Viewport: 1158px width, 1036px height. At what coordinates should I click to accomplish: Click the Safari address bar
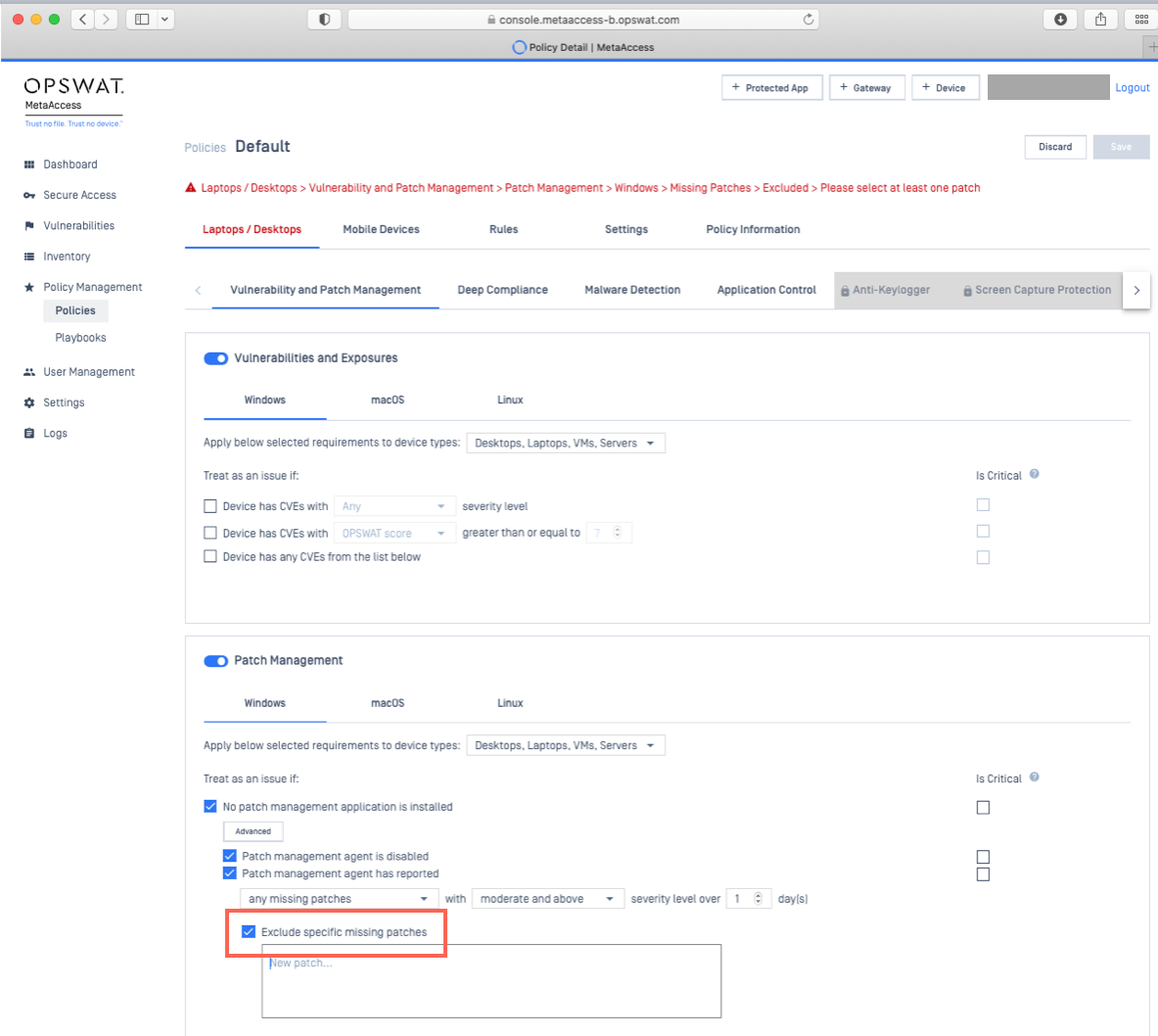[x=582, y=20]
